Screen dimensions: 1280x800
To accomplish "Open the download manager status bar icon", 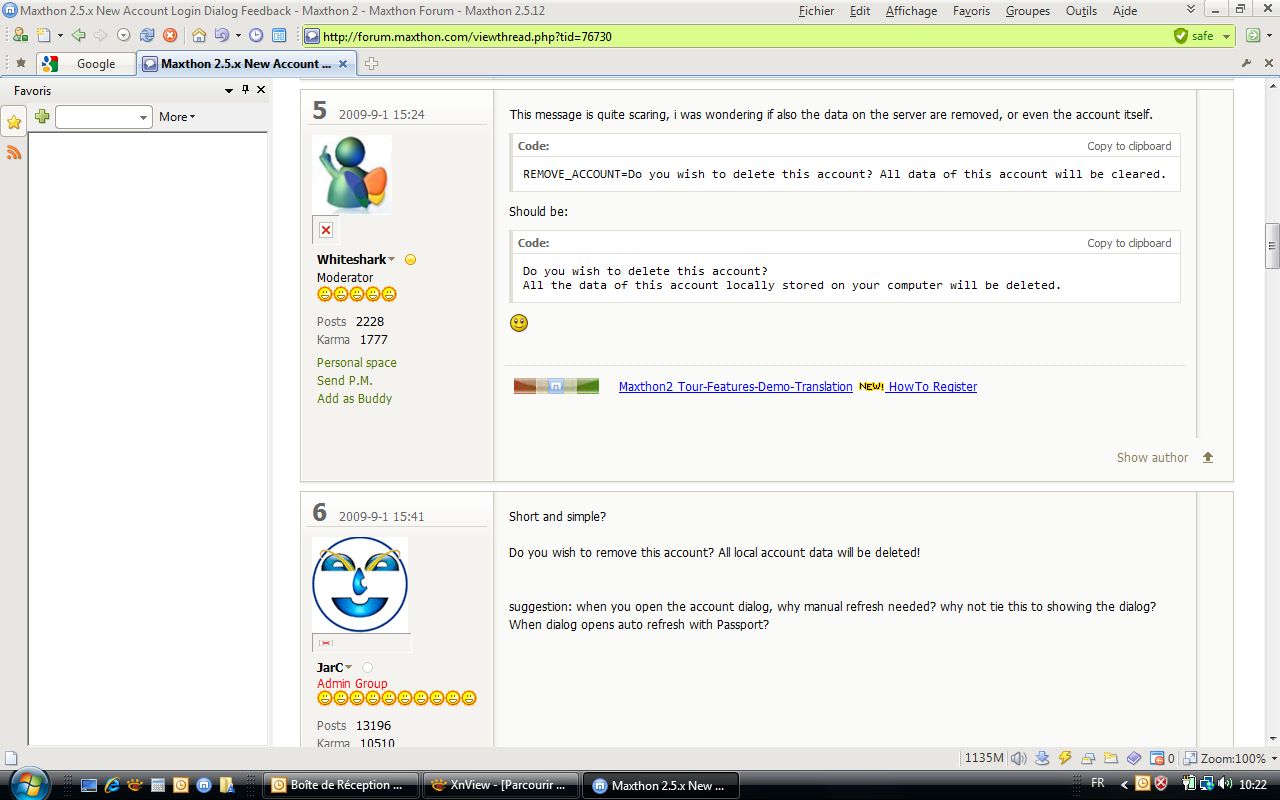I will click(1042, 758).
